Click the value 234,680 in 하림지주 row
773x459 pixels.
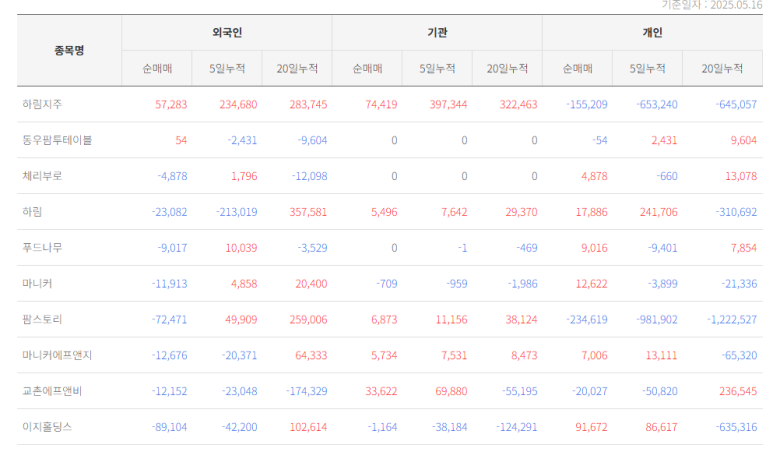(x=238, y=105)
